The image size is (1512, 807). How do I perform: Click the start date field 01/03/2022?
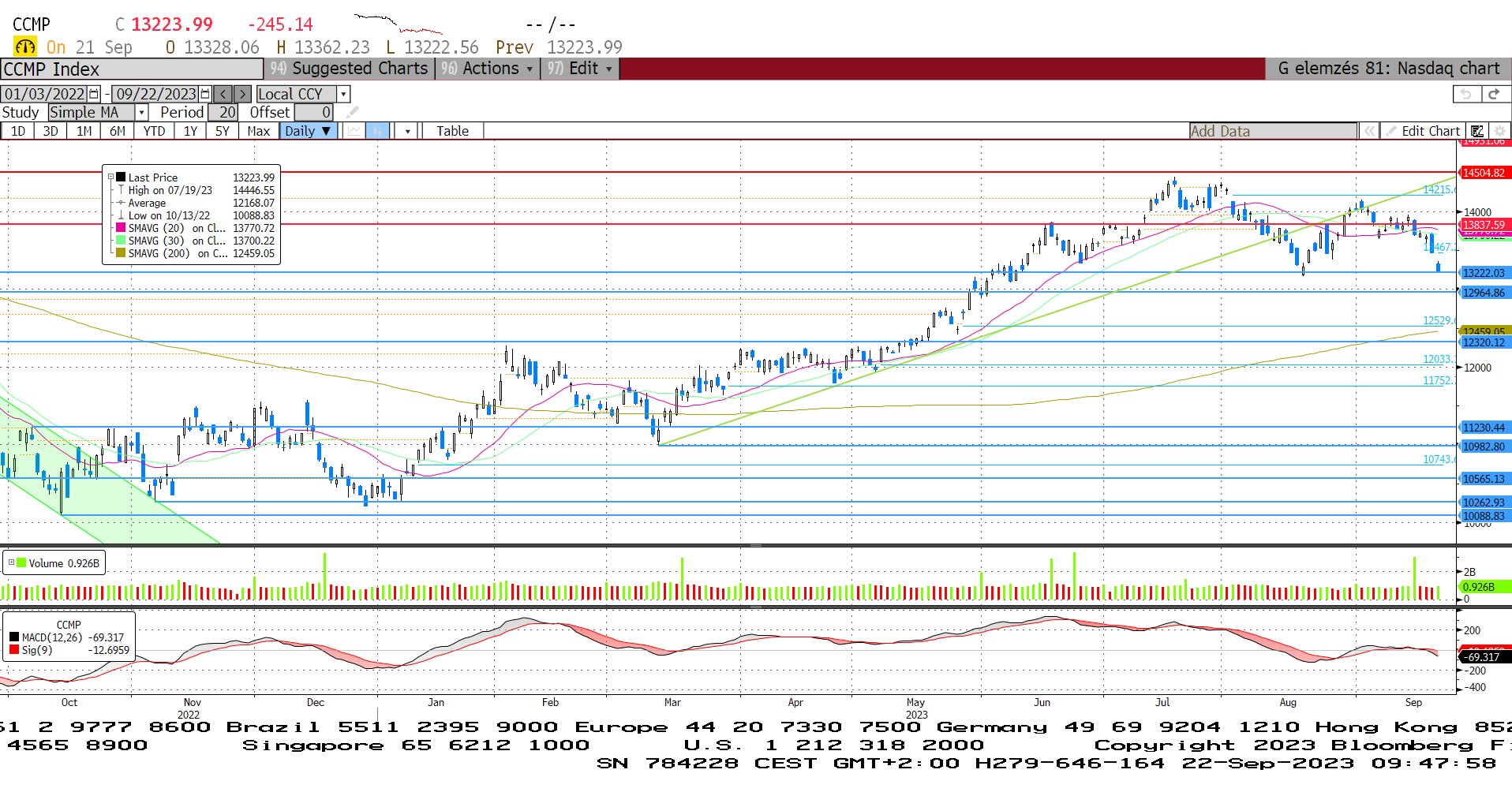coord(45,94)
